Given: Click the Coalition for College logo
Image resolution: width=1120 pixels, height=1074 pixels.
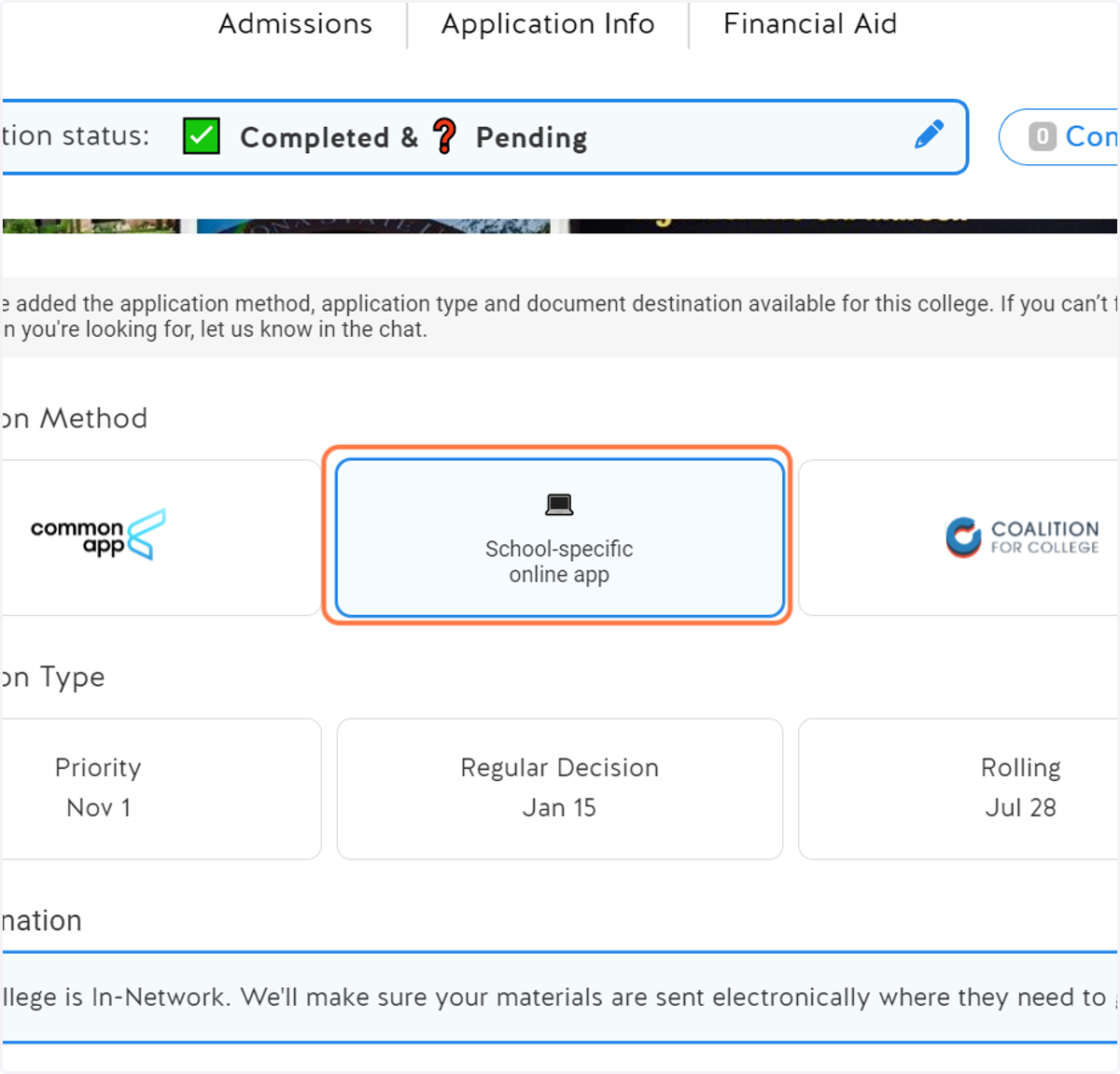Looking at the screenshot, I should pyautogui.click(x=1022, y=537).
